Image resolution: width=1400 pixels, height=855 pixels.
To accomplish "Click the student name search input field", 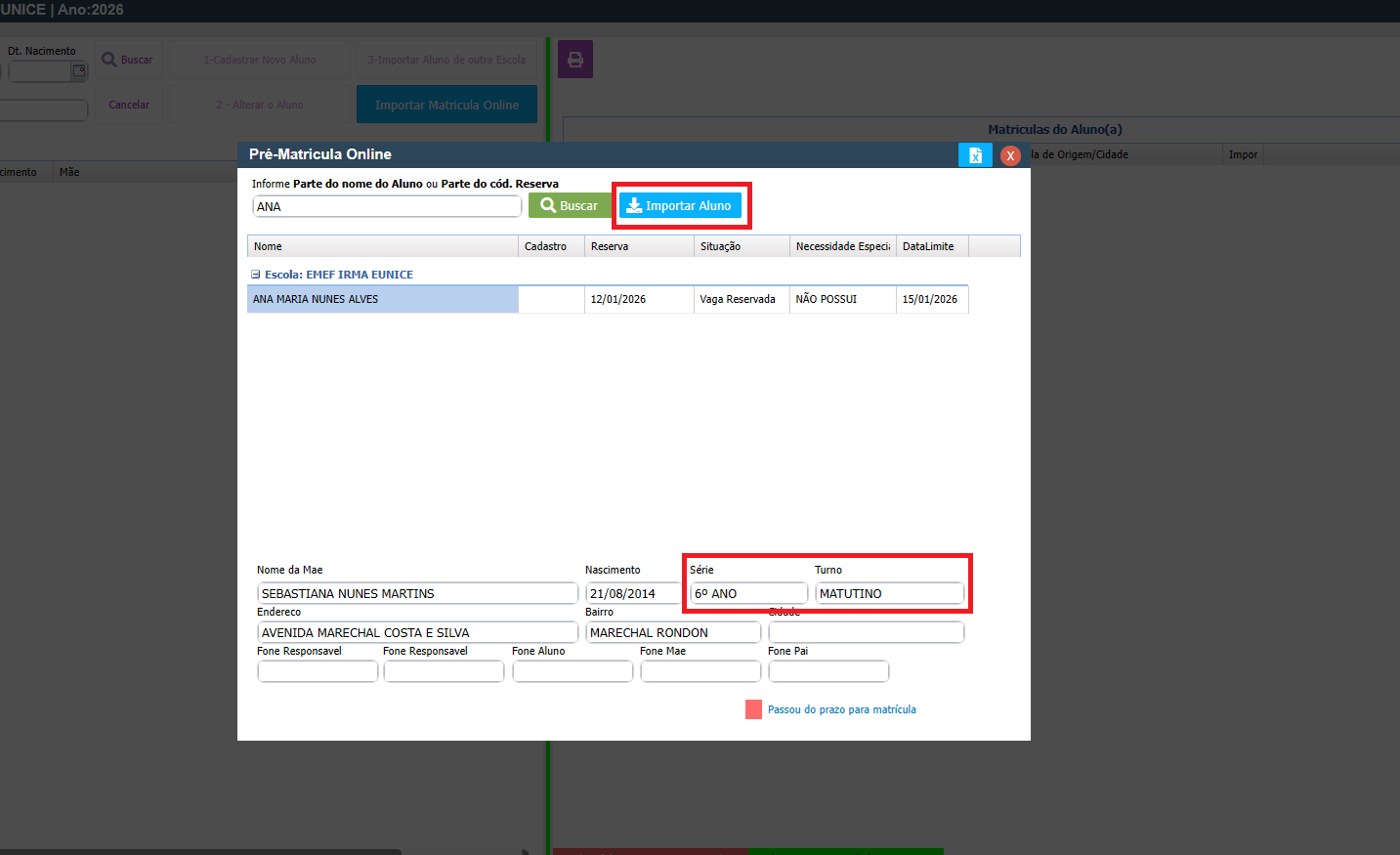I will tap(387, 207).
